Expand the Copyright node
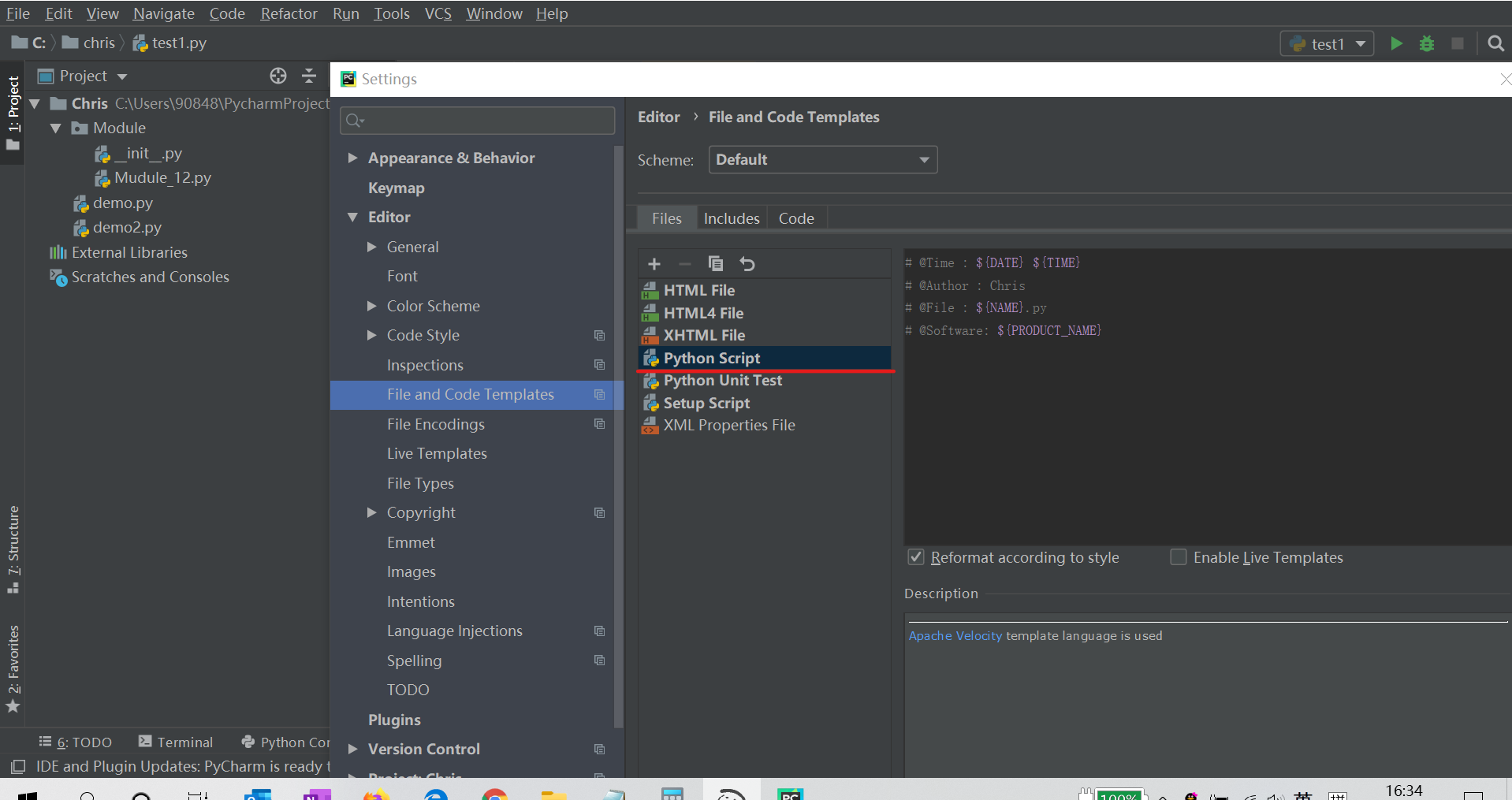The image size is (1512, 800). tap(371, 513)
